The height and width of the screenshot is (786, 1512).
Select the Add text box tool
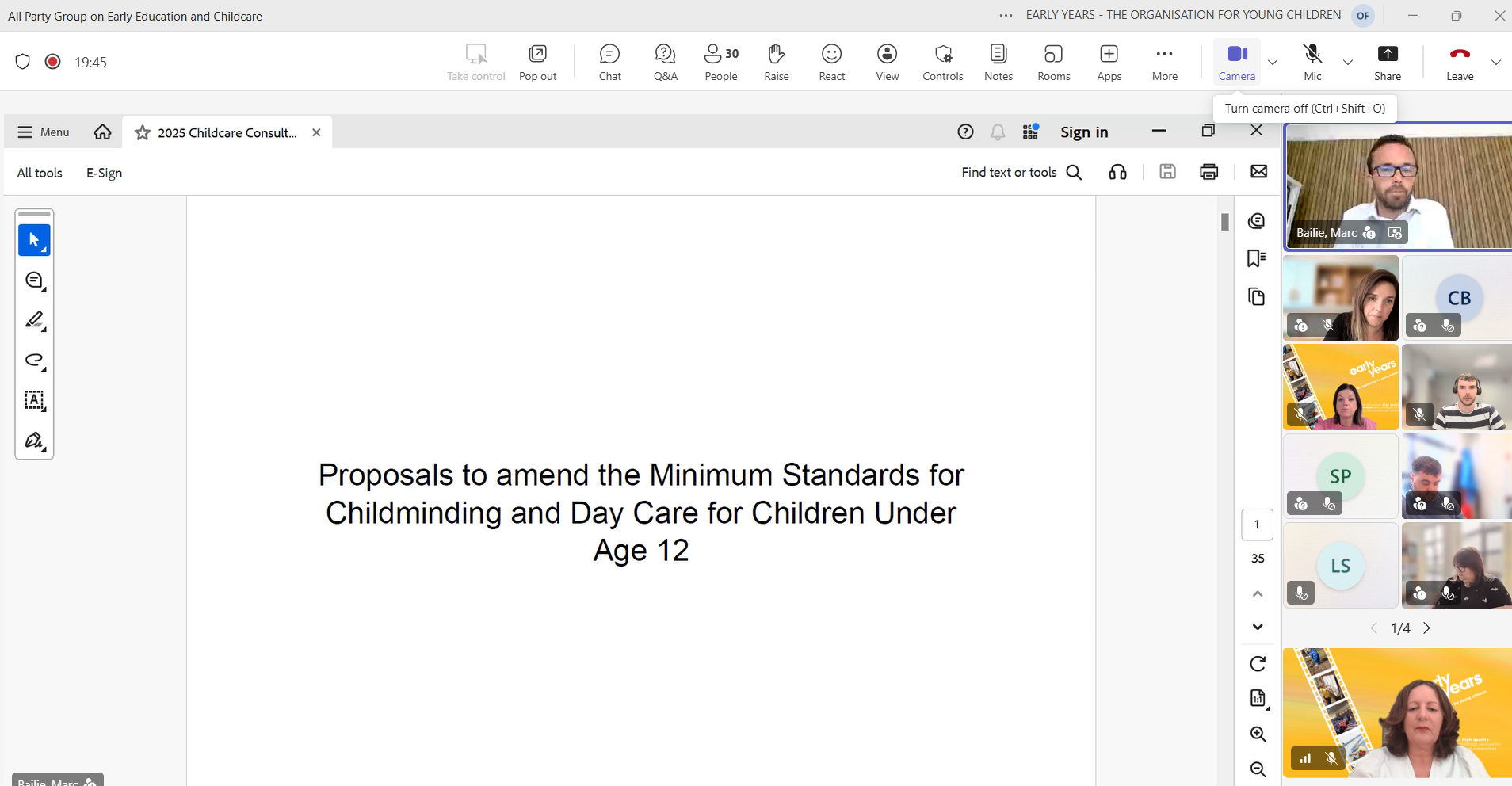[x=34, y=400]
